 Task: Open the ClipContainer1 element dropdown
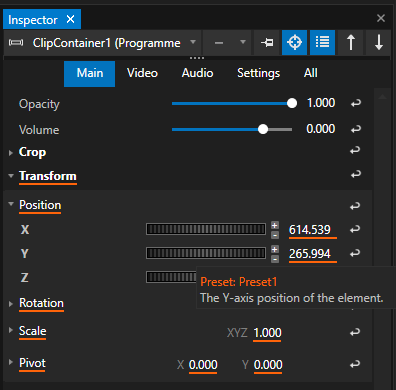pos(192,42)
